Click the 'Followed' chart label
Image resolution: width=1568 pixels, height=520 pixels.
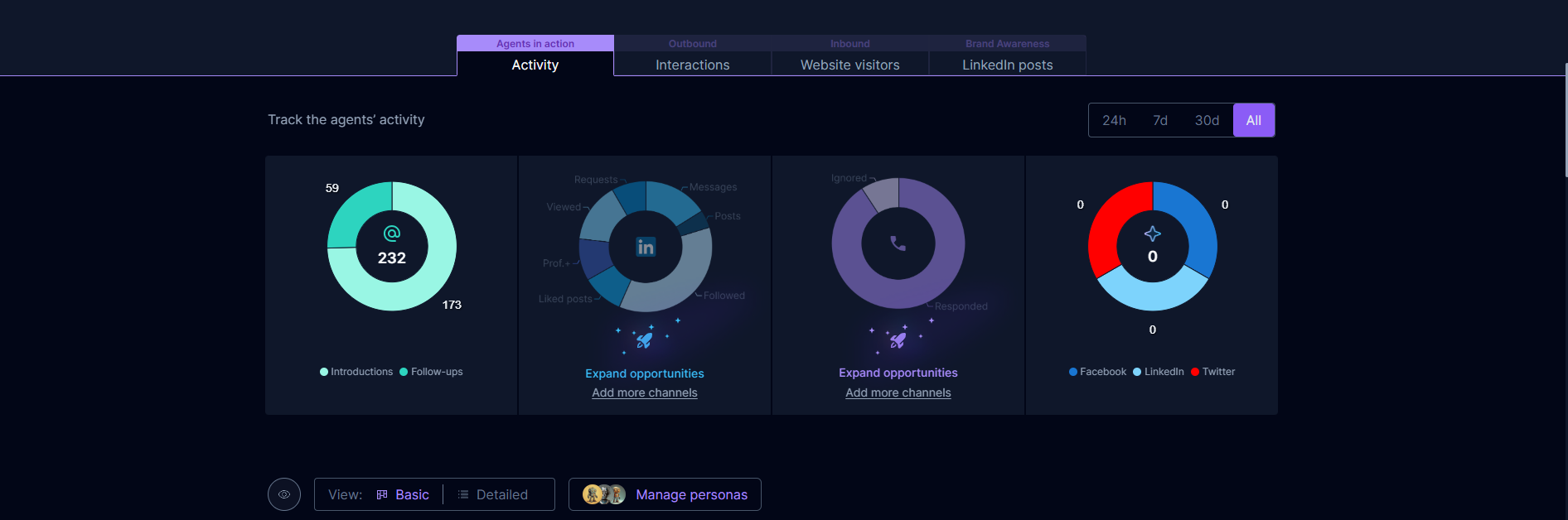tap(724, 296)
